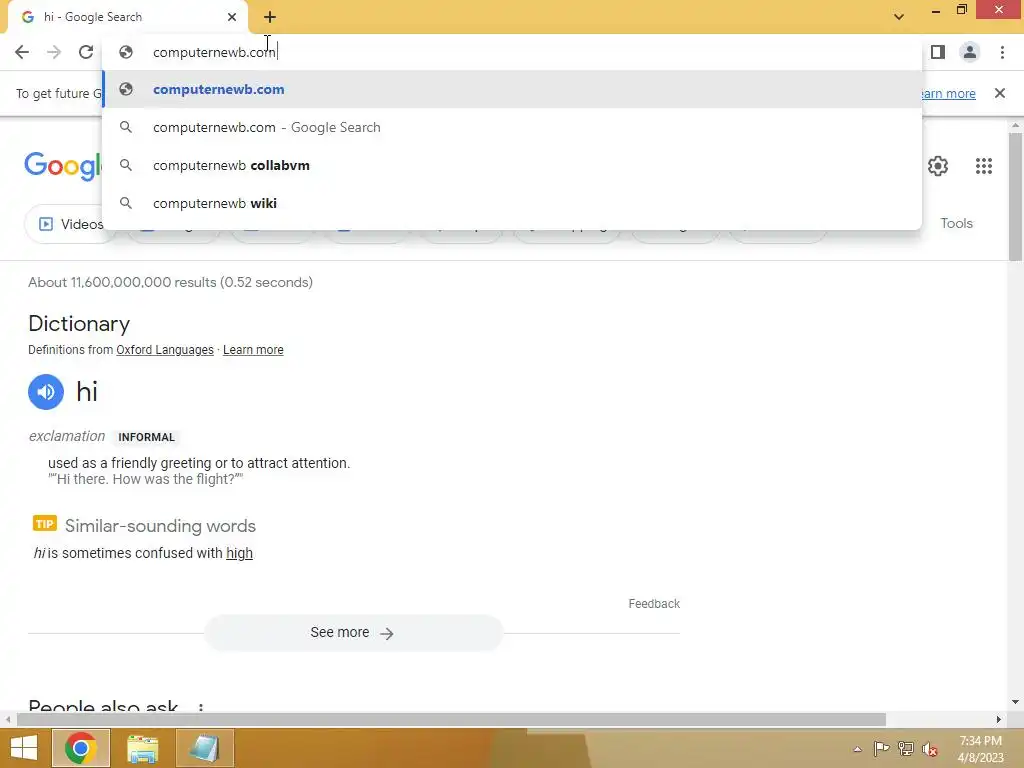
Task: Click the muted volume tray icon
Action: click(929, 749)
